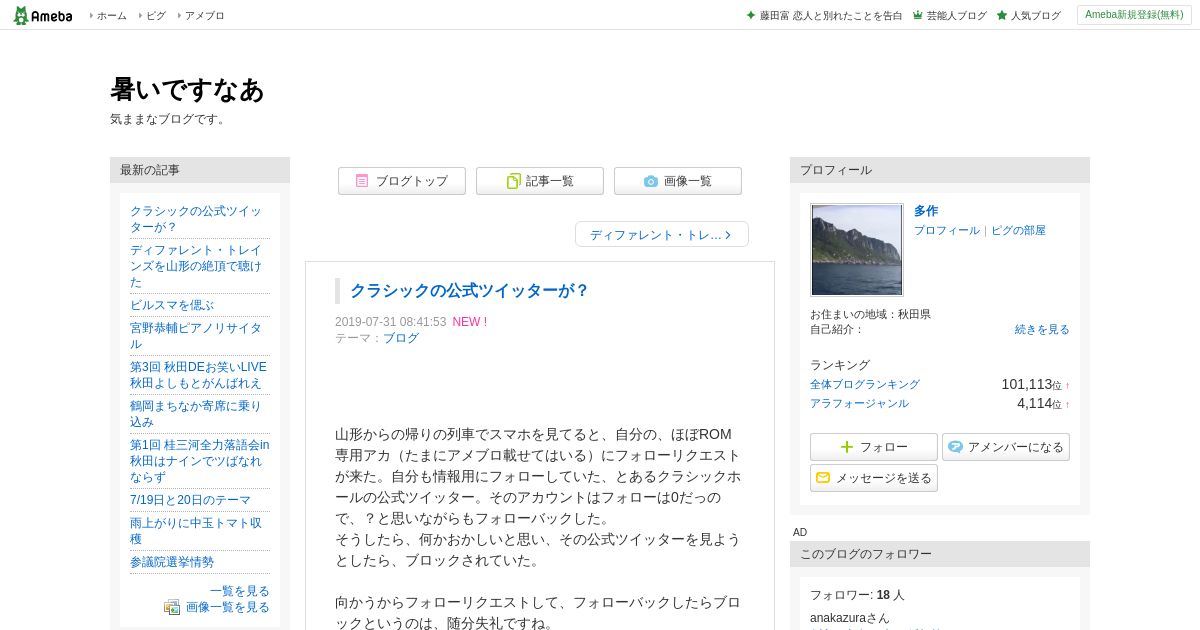The width and height of the screenshot is (1200, 630).
Task: Click 記事一覧 tab button
Action: 540,181
